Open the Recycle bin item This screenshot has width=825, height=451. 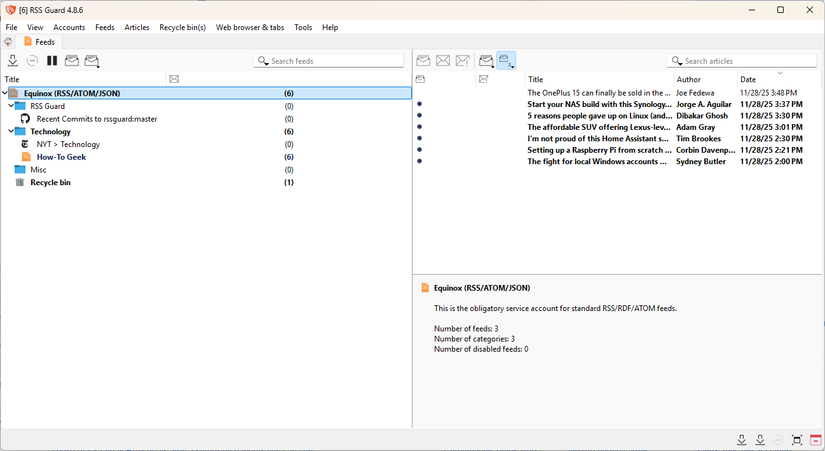coord(50,182)
